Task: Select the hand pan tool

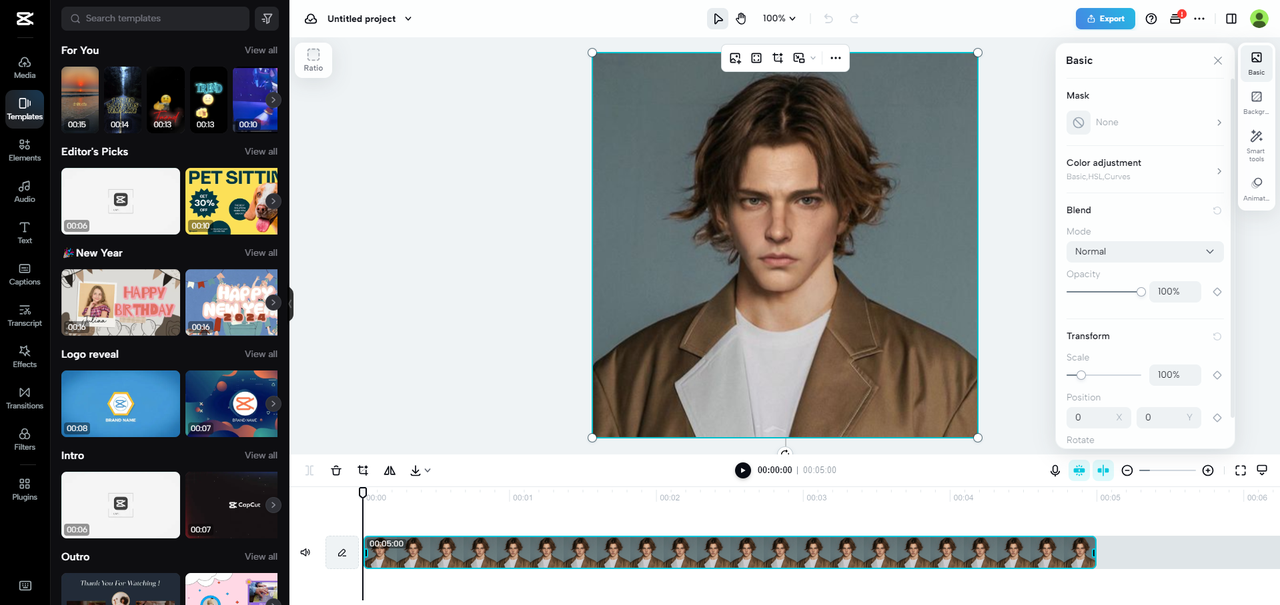Action: tap(741, 18)
